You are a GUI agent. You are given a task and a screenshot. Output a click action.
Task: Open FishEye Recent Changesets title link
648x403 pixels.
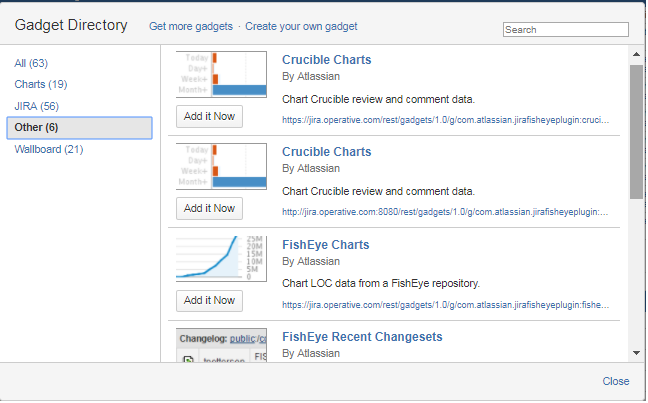coord(362,337)
